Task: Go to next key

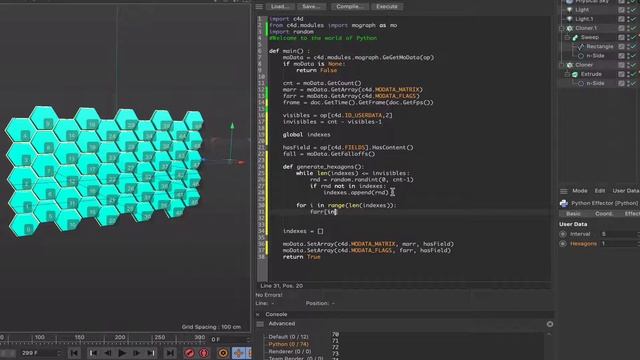Action: (x=151, y=353)
